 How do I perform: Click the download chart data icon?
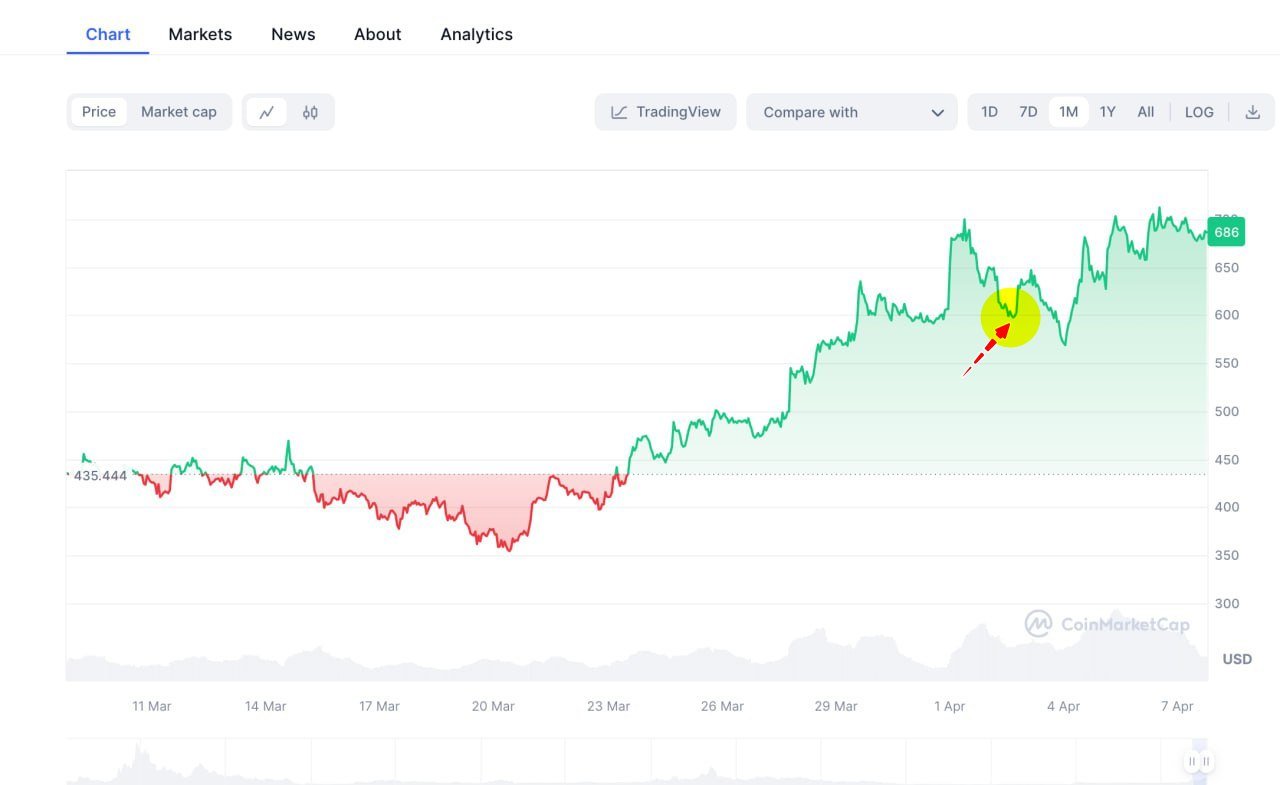pyautogui.click(x=1252, y=112)
